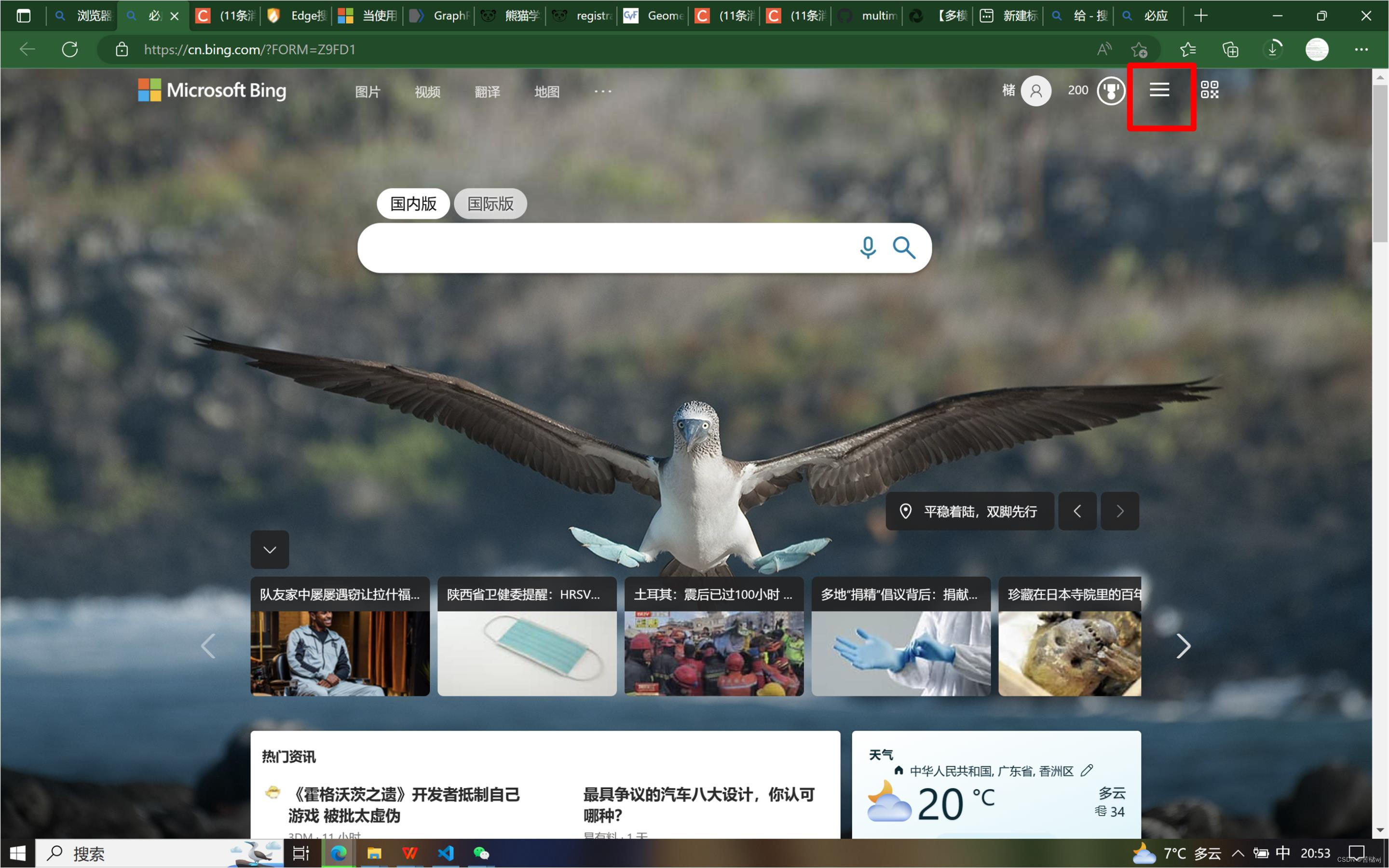
Task: Open the mask news thumbnail card
Action: click(x=526, y=652)
